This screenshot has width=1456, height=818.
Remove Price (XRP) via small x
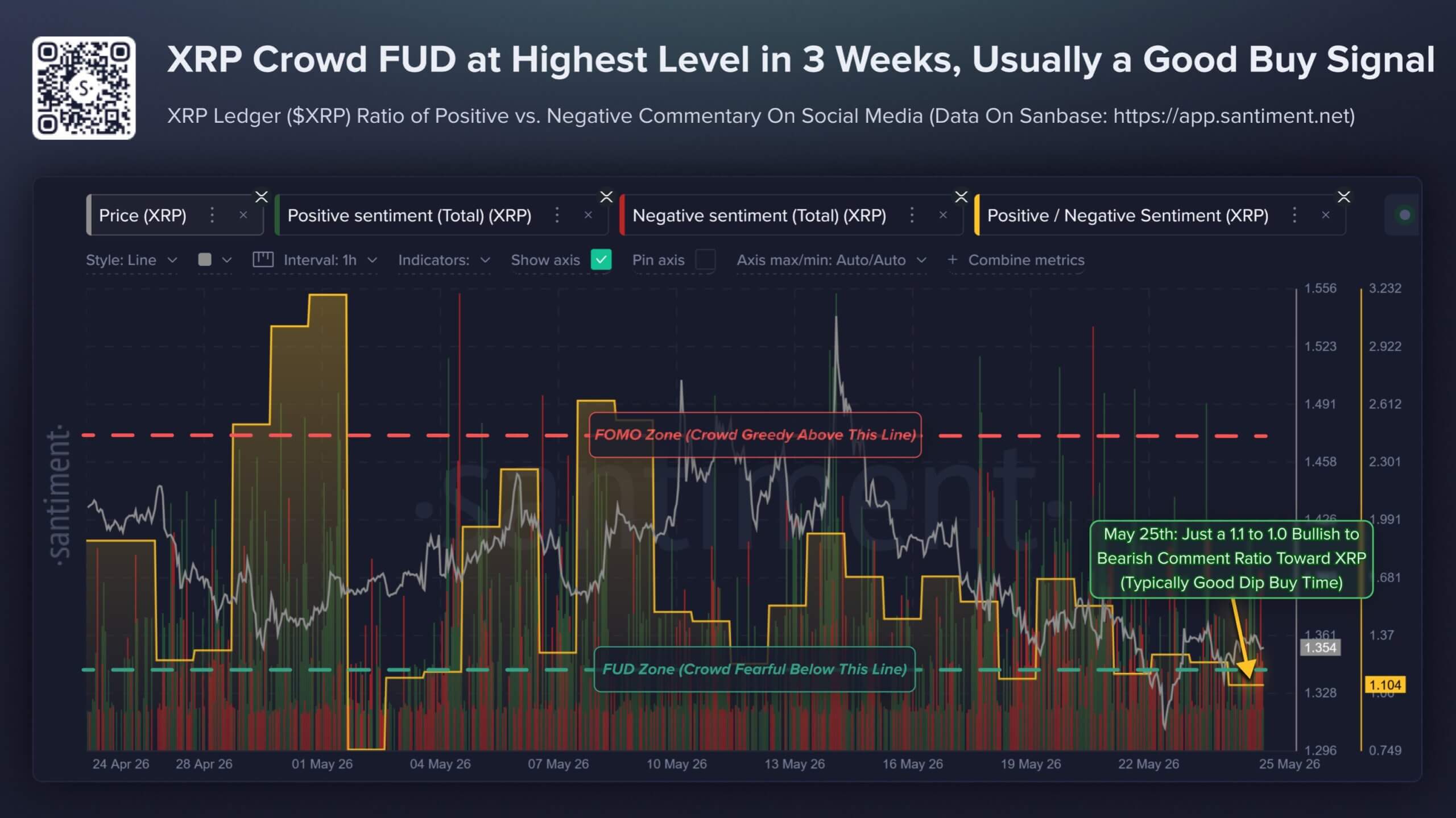[x=243, y=215]
